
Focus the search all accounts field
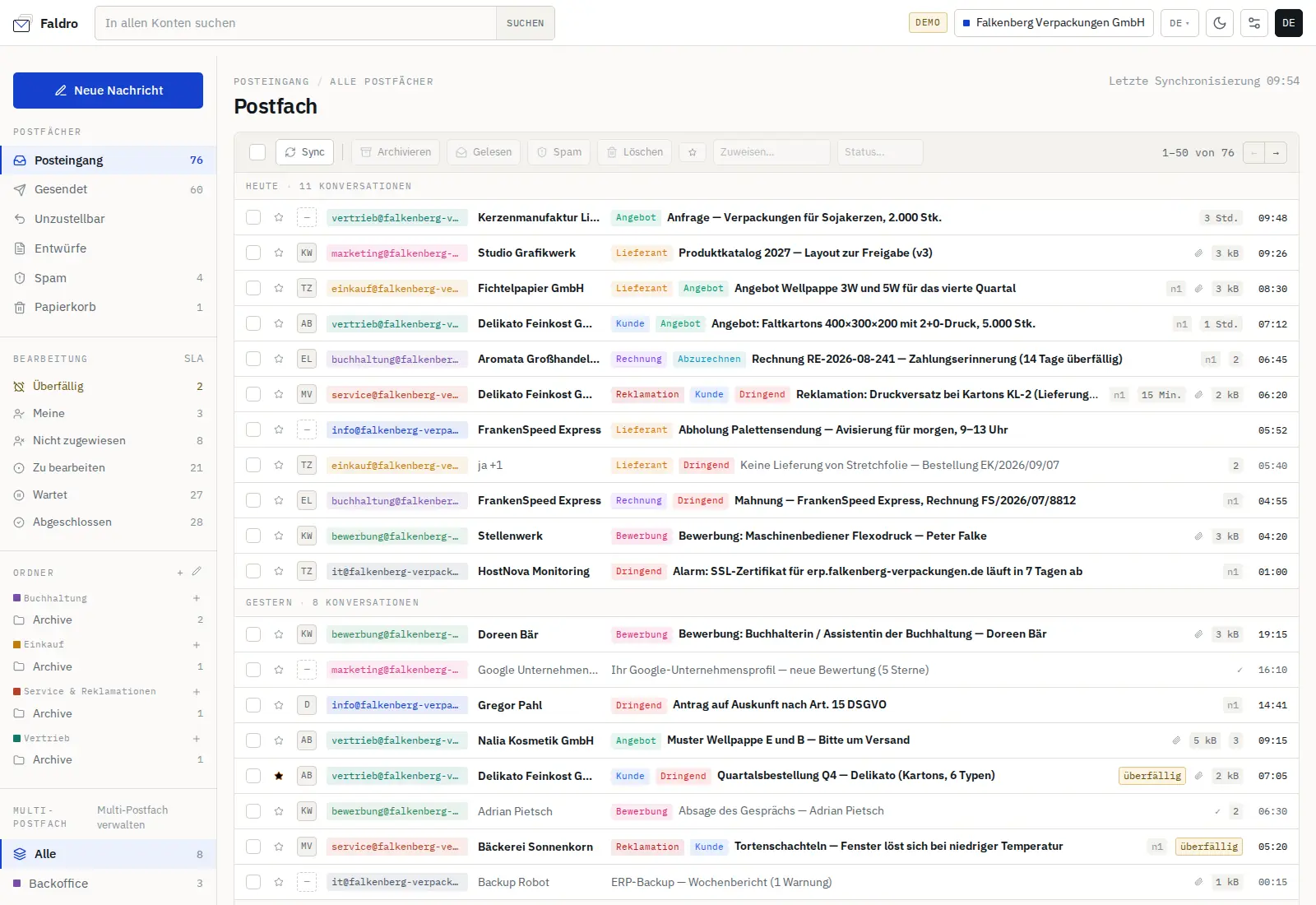[x=296, y=23]
